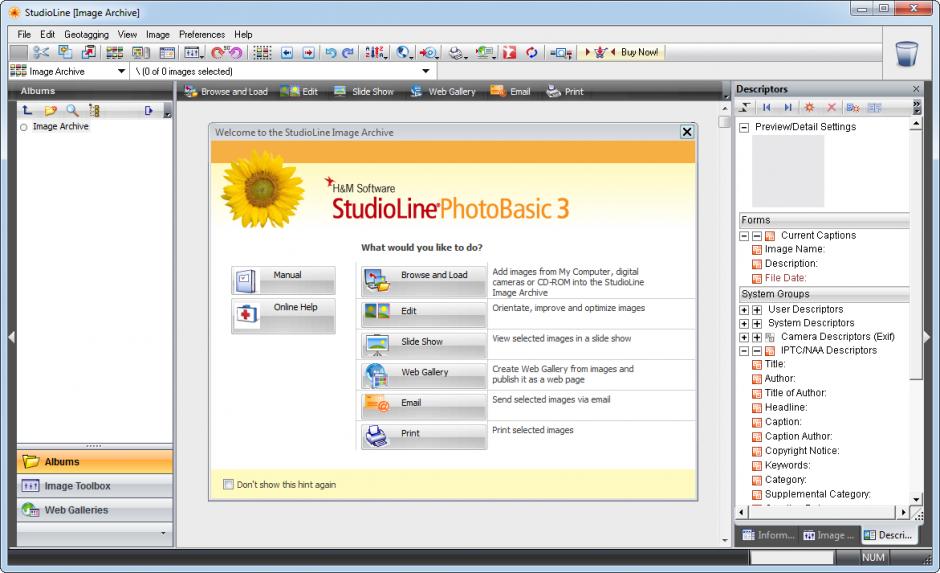
Task: Click the Online Help button
Action: click(x=284, y=315)
